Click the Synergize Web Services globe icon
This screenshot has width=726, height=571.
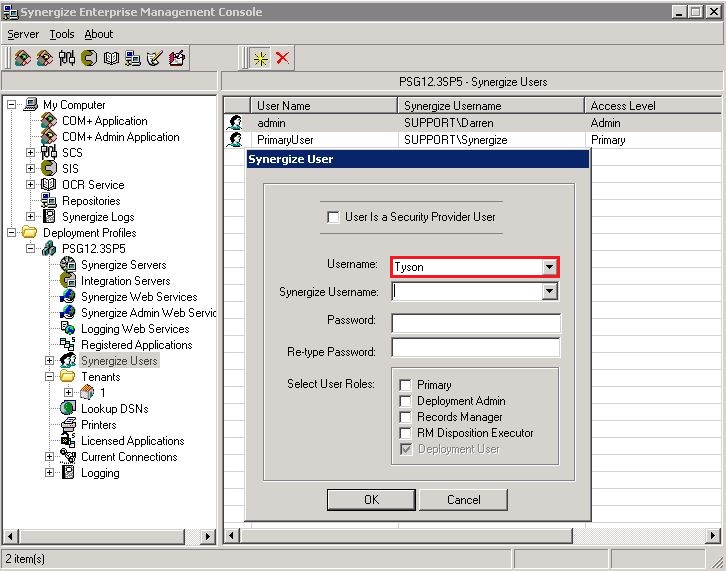pyautogui.click(x=68, y=296)
